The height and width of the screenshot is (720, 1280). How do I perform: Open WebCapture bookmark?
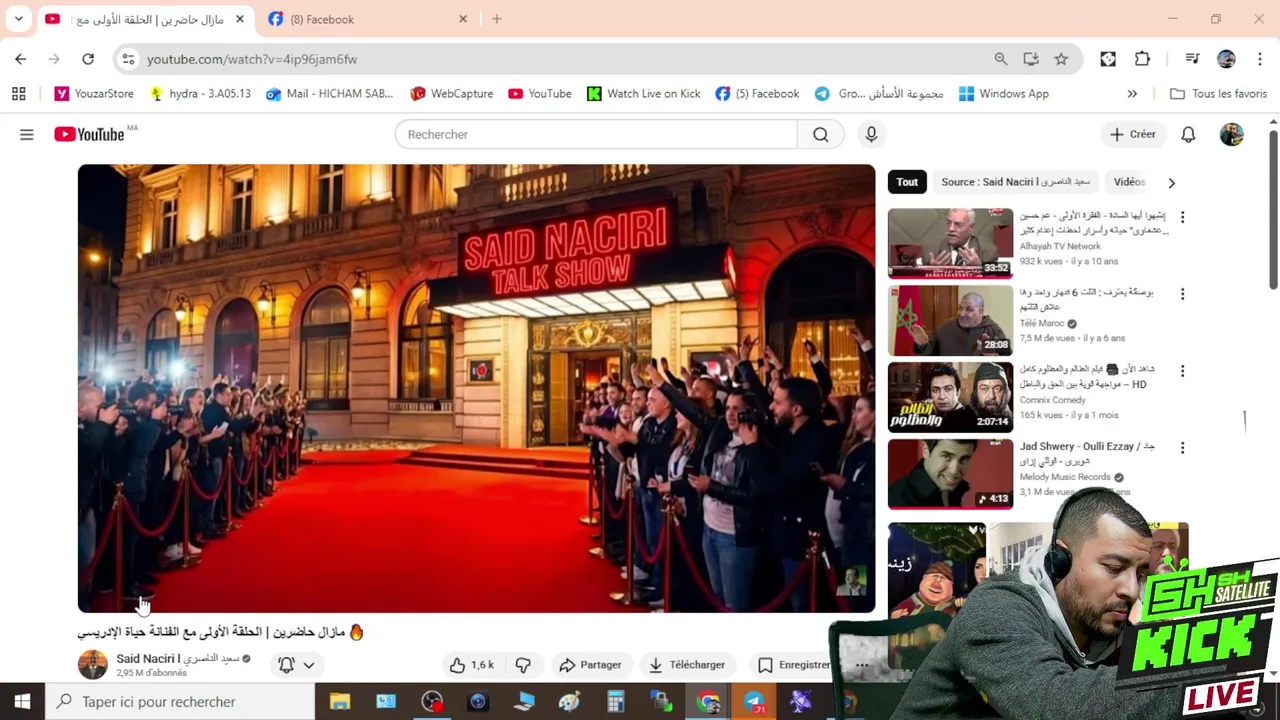coord(451,94)
